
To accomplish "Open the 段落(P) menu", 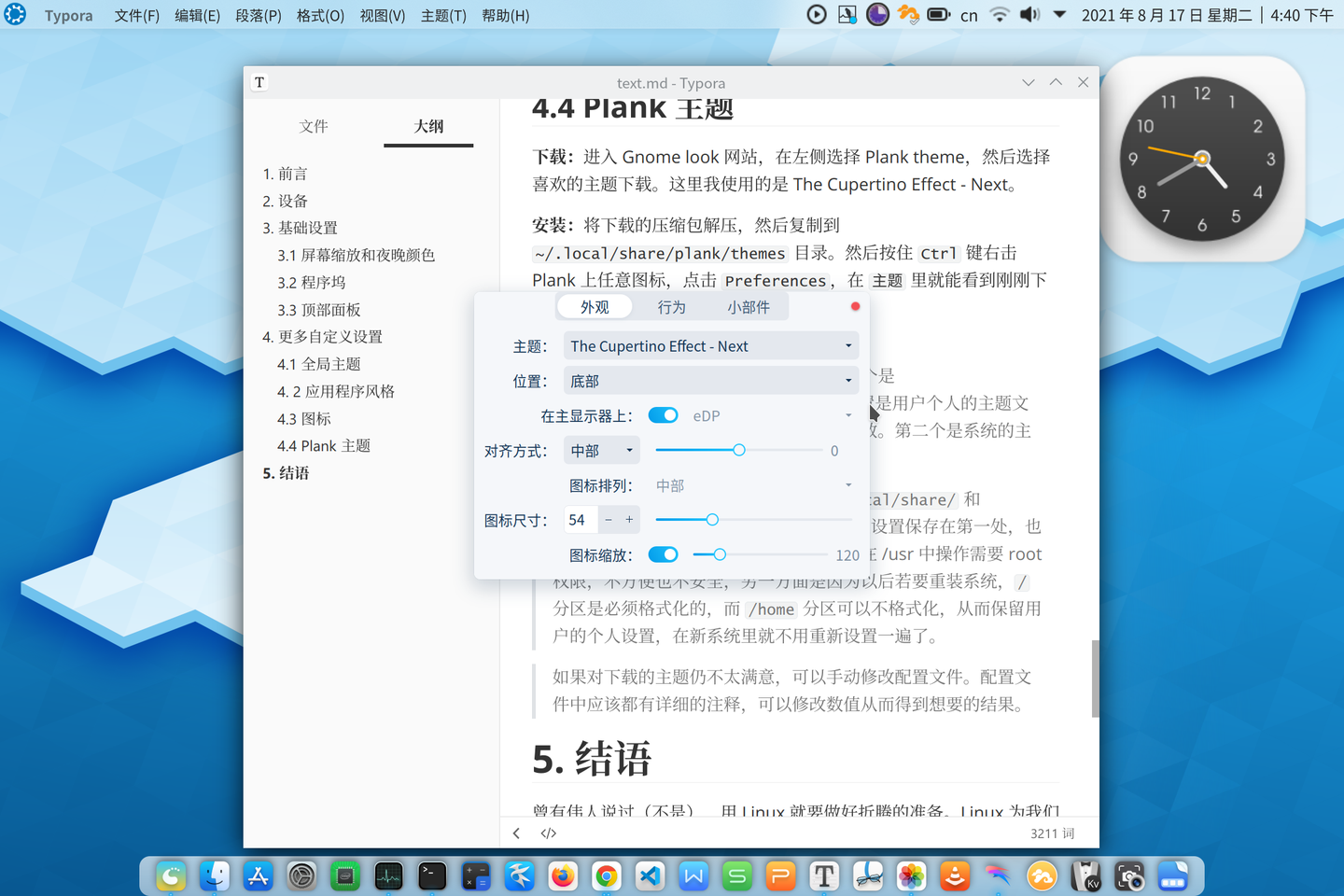I will tap(259, 16).
